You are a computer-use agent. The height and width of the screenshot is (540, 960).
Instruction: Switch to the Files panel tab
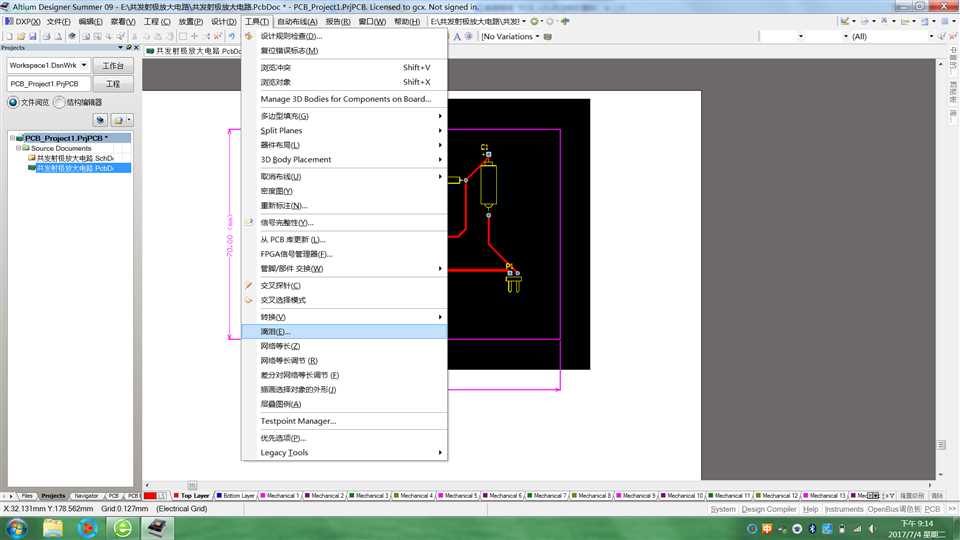pos(27,495)
